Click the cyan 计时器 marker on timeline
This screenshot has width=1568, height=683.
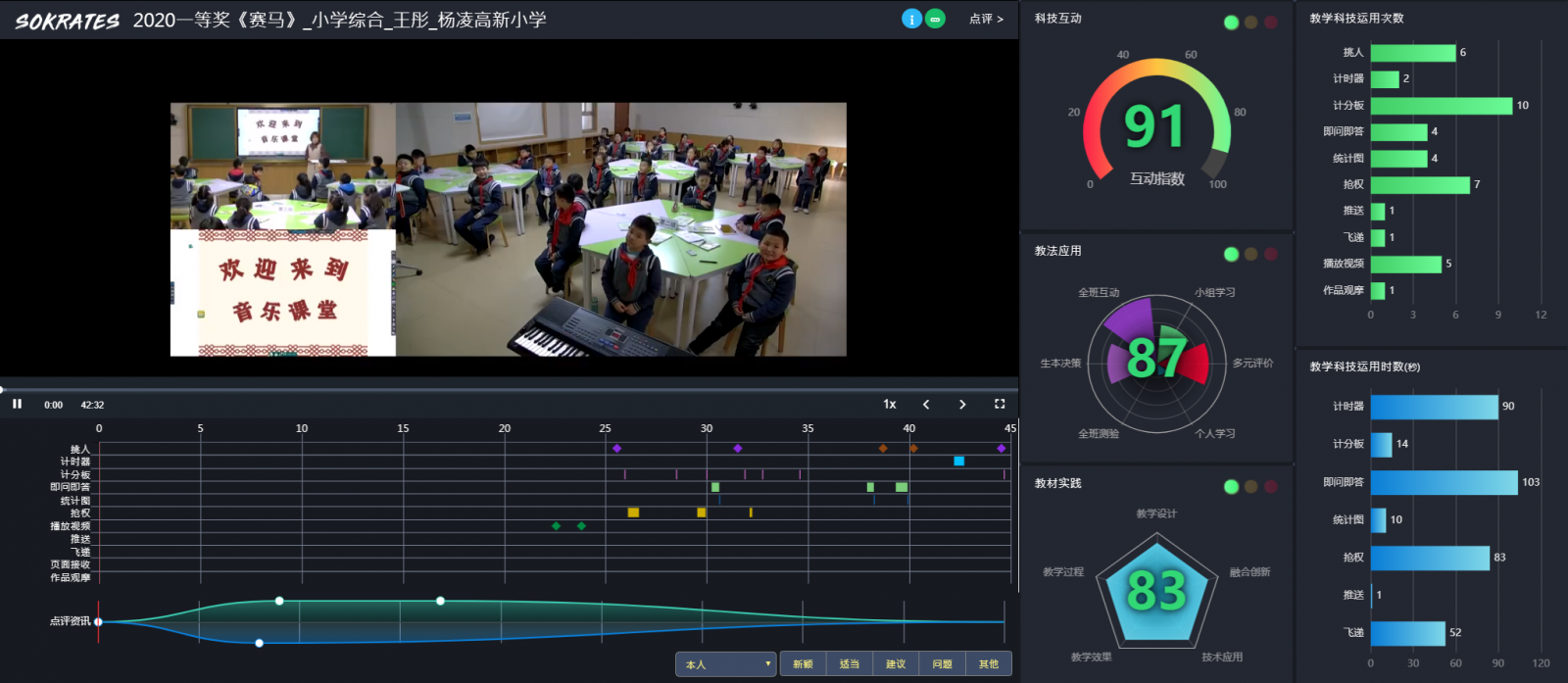(958, 461)
